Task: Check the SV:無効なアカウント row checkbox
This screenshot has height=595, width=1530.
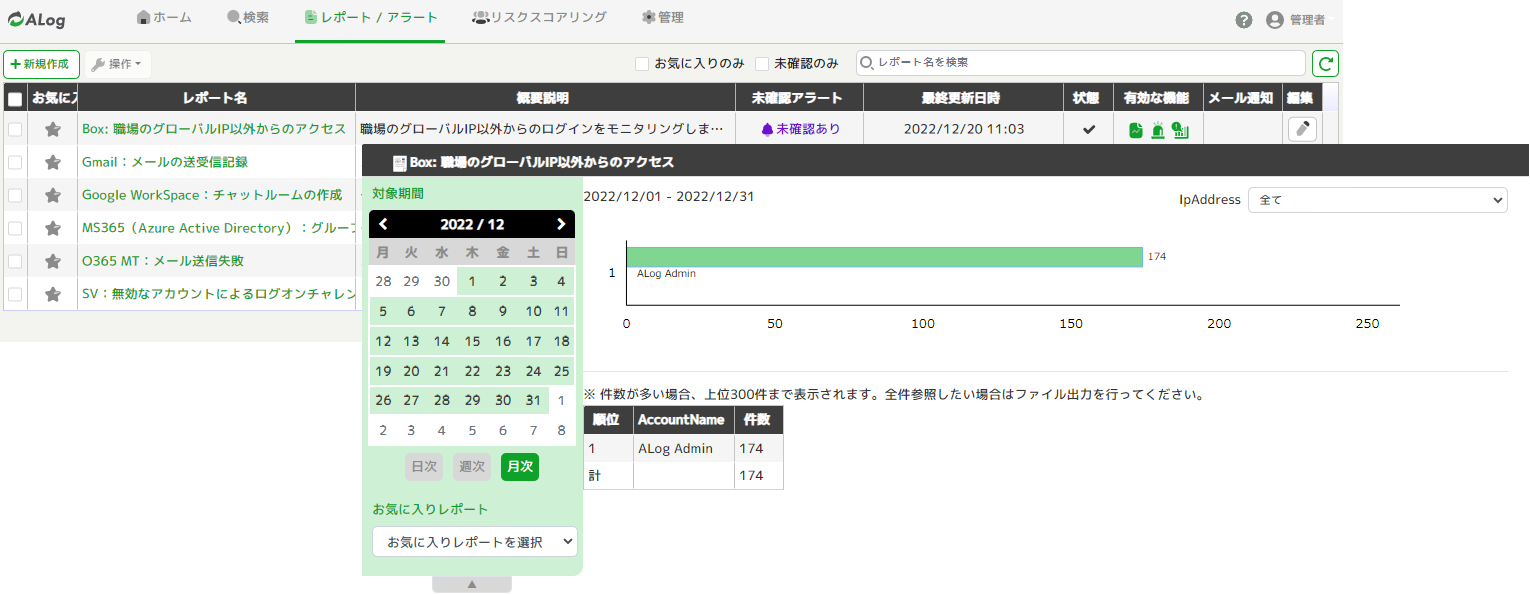Action: [15, 294]
